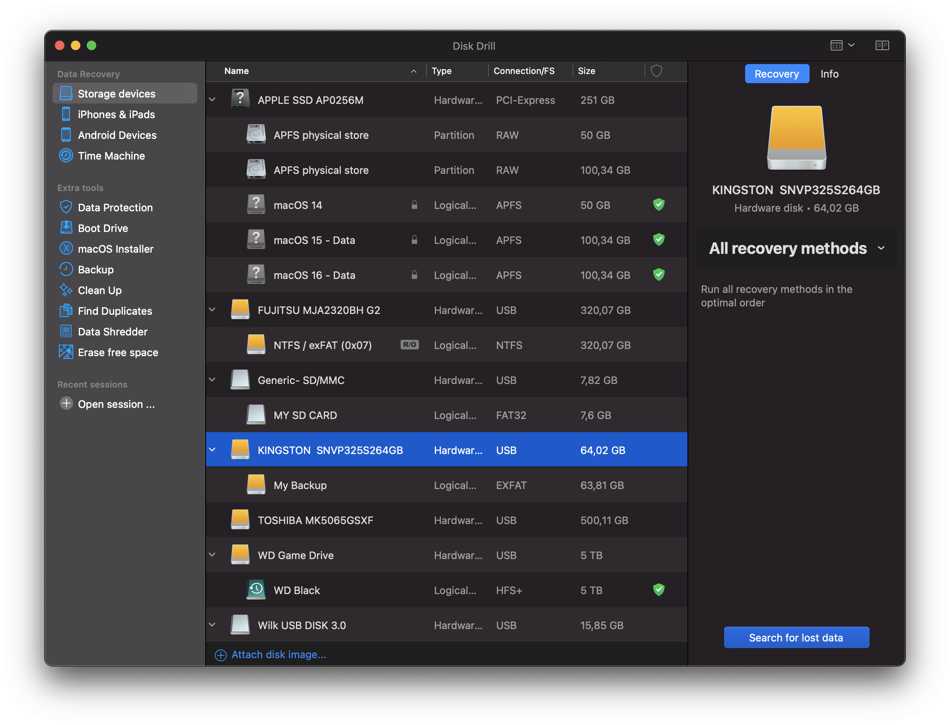Select the NTFS / exFAT (0x07) partition
950x725 pixels.
point(447,345)
